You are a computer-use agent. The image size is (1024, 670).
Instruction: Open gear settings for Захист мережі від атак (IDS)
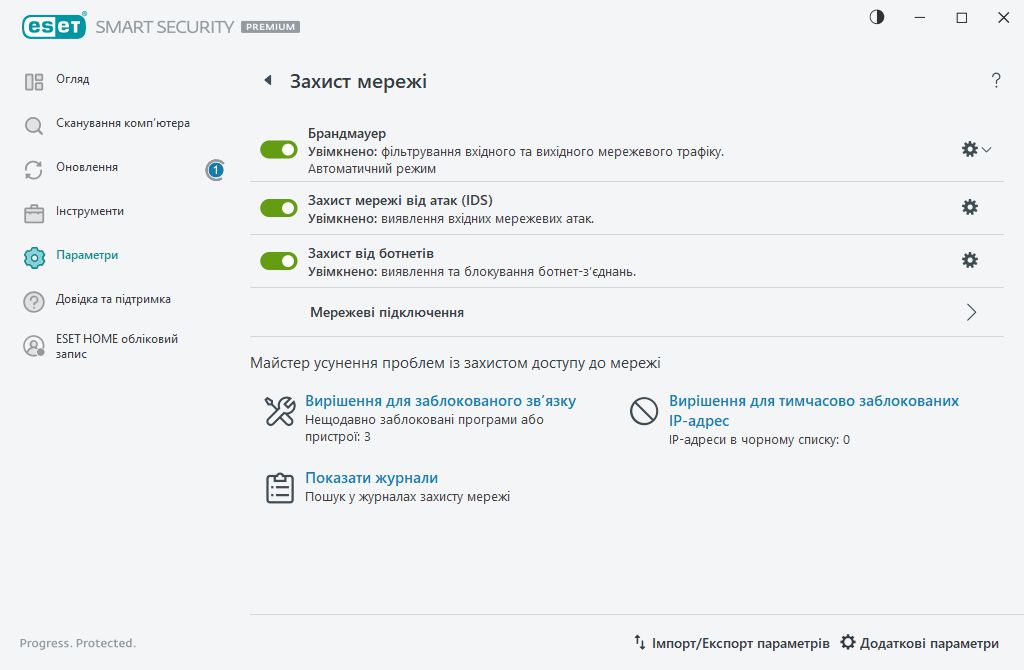click(x=969, y=207)
